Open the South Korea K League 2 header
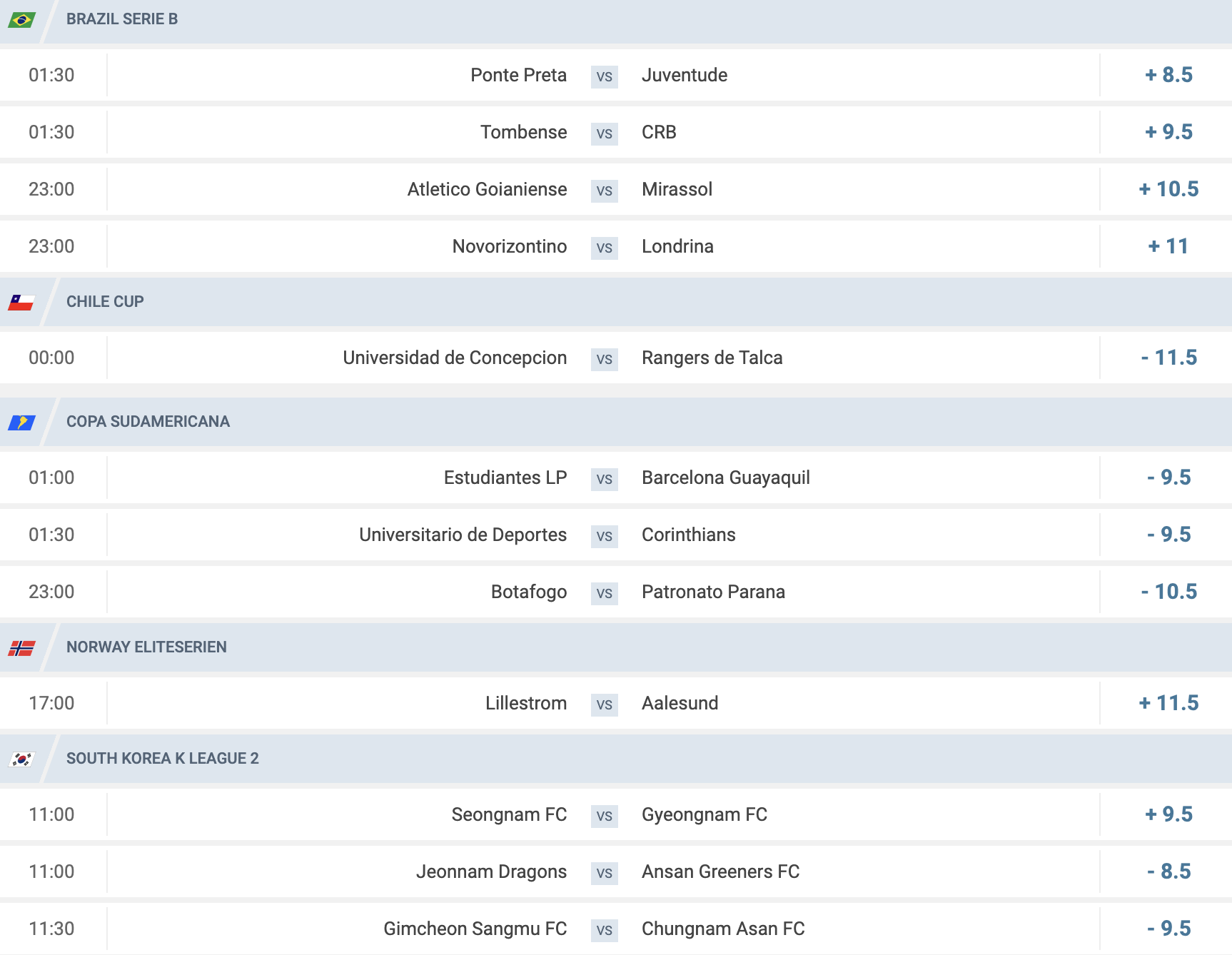The image size is (1232, 955). click(x=616, y=759)
